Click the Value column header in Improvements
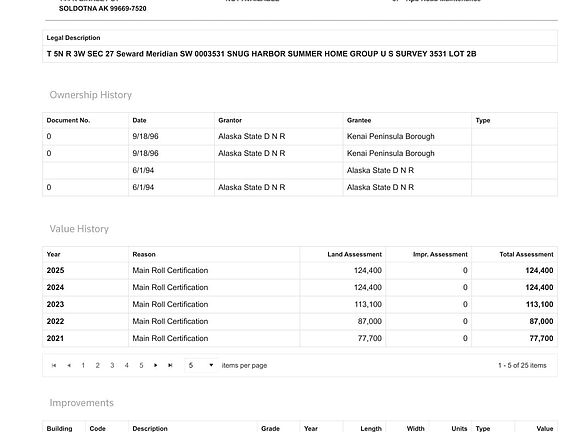576x432 pixels. (545, 429)
